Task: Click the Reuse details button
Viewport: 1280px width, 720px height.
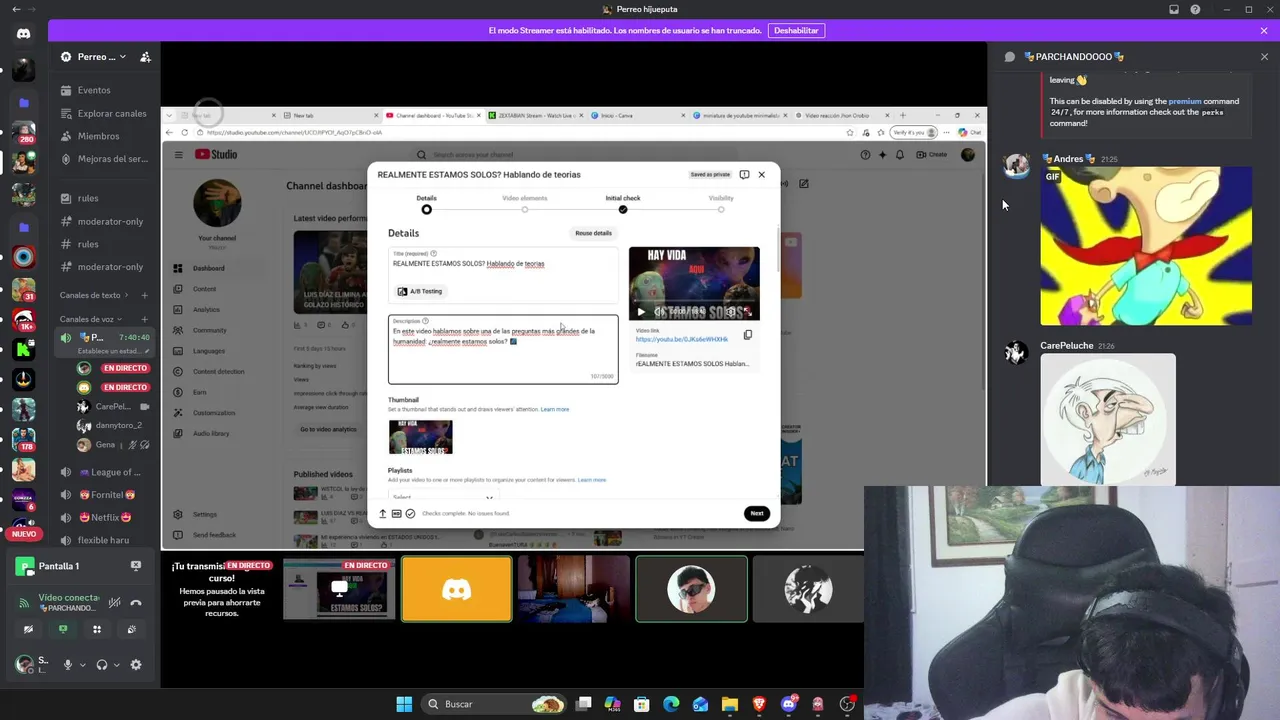Action: 593,233
